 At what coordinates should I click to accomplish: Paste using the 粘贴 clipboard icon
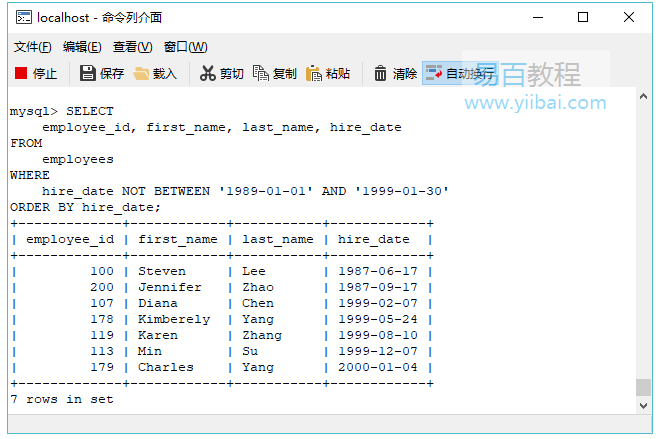point(314,73)
